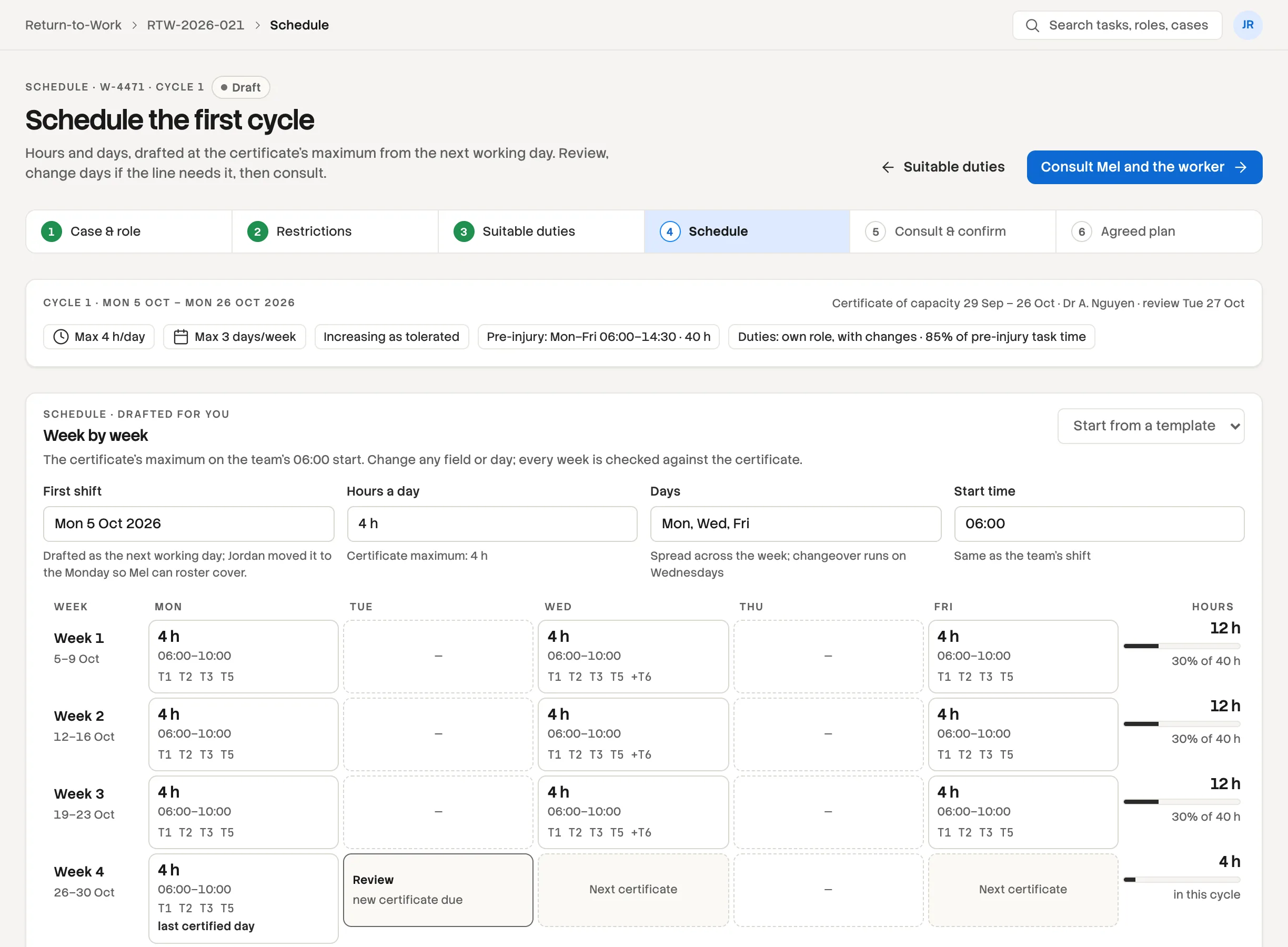Open the Consult & confirm step

pyautogui.click(x=953, y=231)
